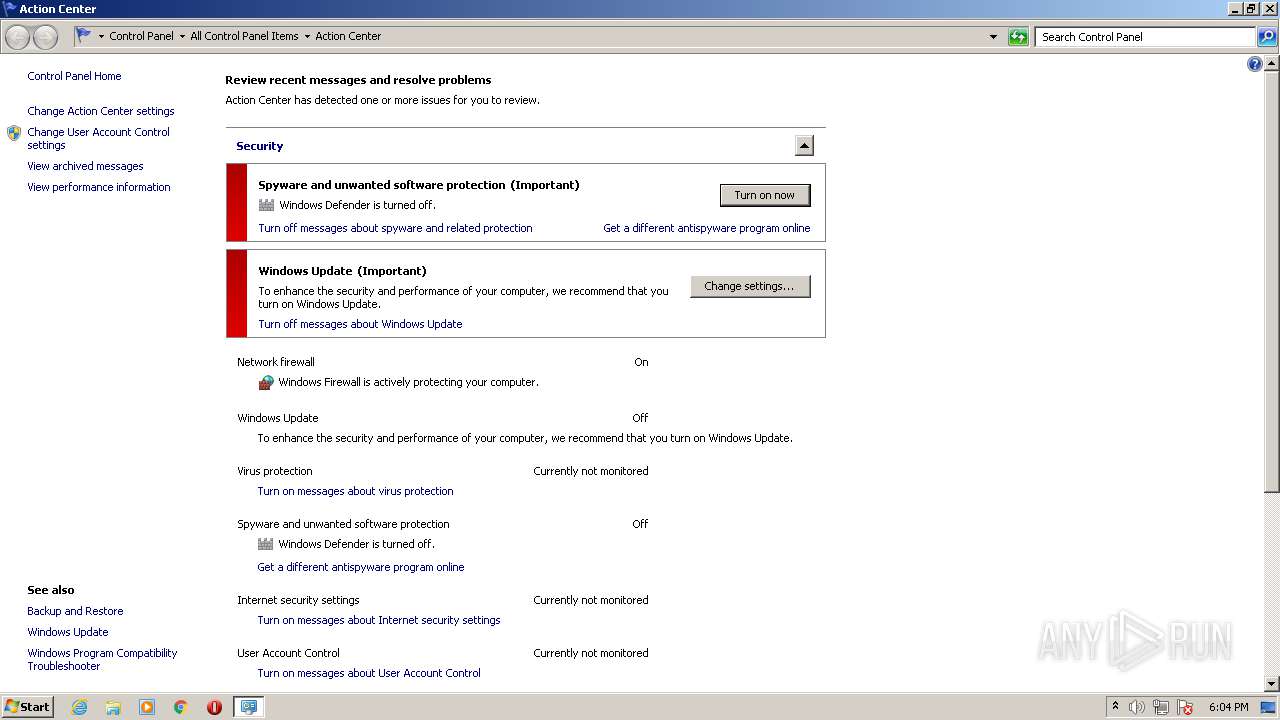
Task: Click the Forward navigation arrow
Action: pyautogui.click(x=45, y=37)
